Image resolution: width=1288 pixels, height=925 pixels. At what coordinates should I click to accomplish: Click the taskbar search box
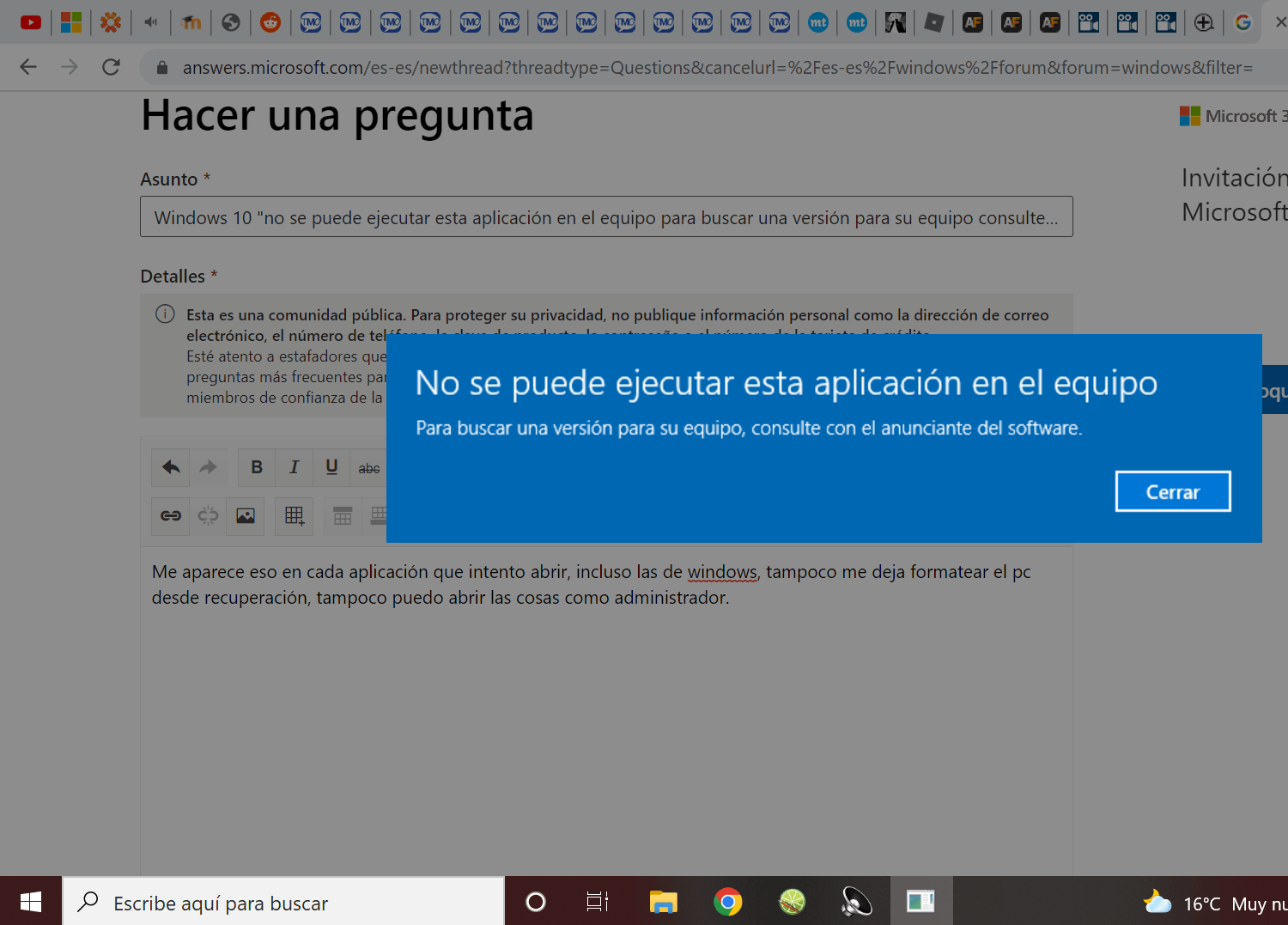pyautogui.click(x=283, y=901)
